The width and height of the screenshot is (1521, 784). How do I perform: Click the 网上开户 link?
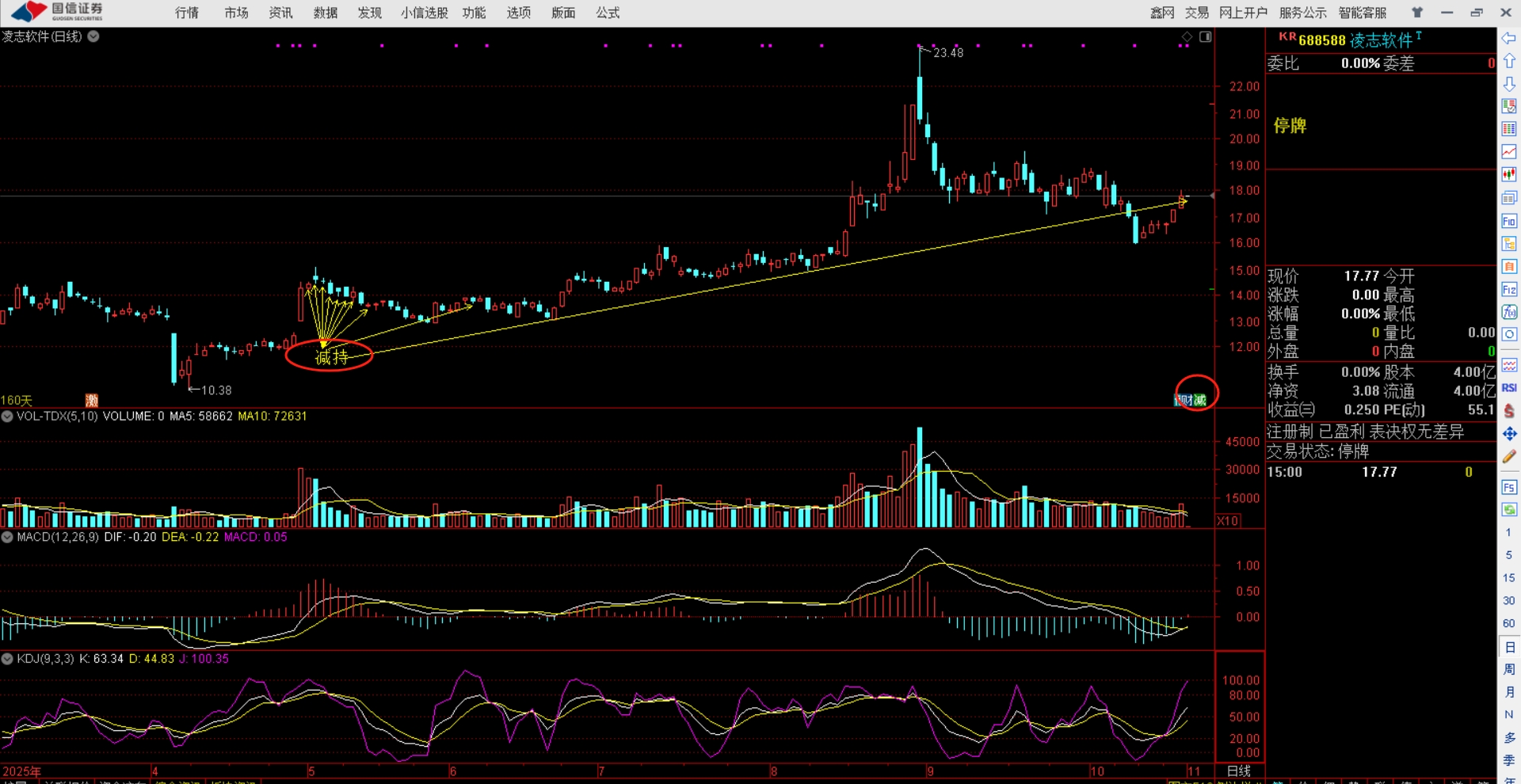click(1243, 13)
